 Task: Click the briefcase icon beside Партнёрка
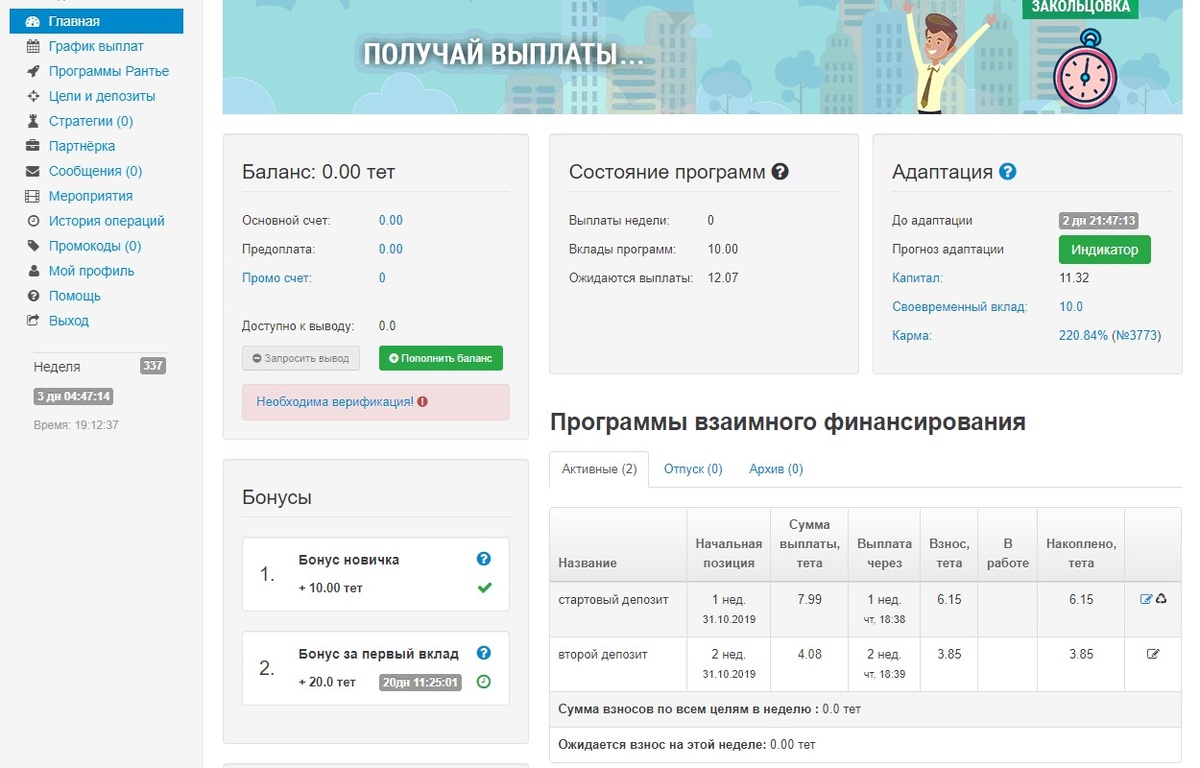(32, 146)
